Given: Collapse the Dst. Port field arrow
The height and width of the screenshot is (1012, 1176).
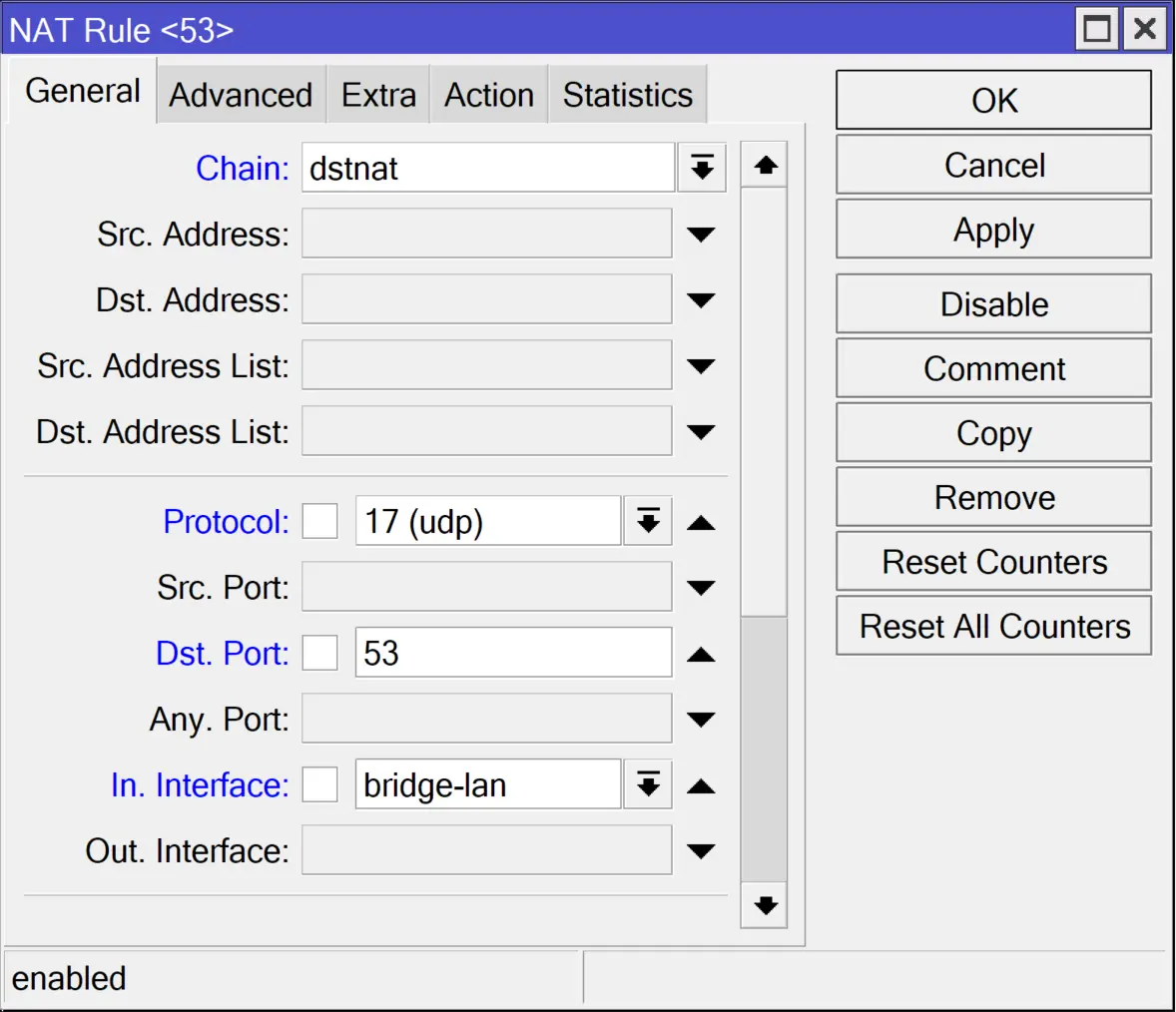Looking at the screenshot, I should [x=701, y=655].
